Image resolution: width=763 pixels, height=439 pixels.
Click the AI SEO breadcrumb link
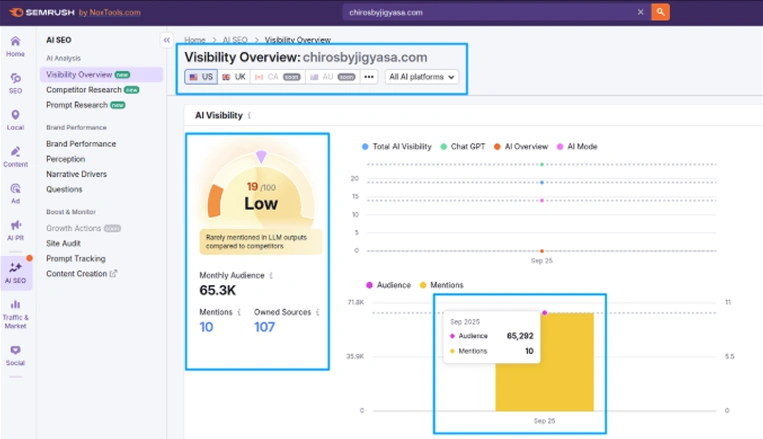[235, 40]
